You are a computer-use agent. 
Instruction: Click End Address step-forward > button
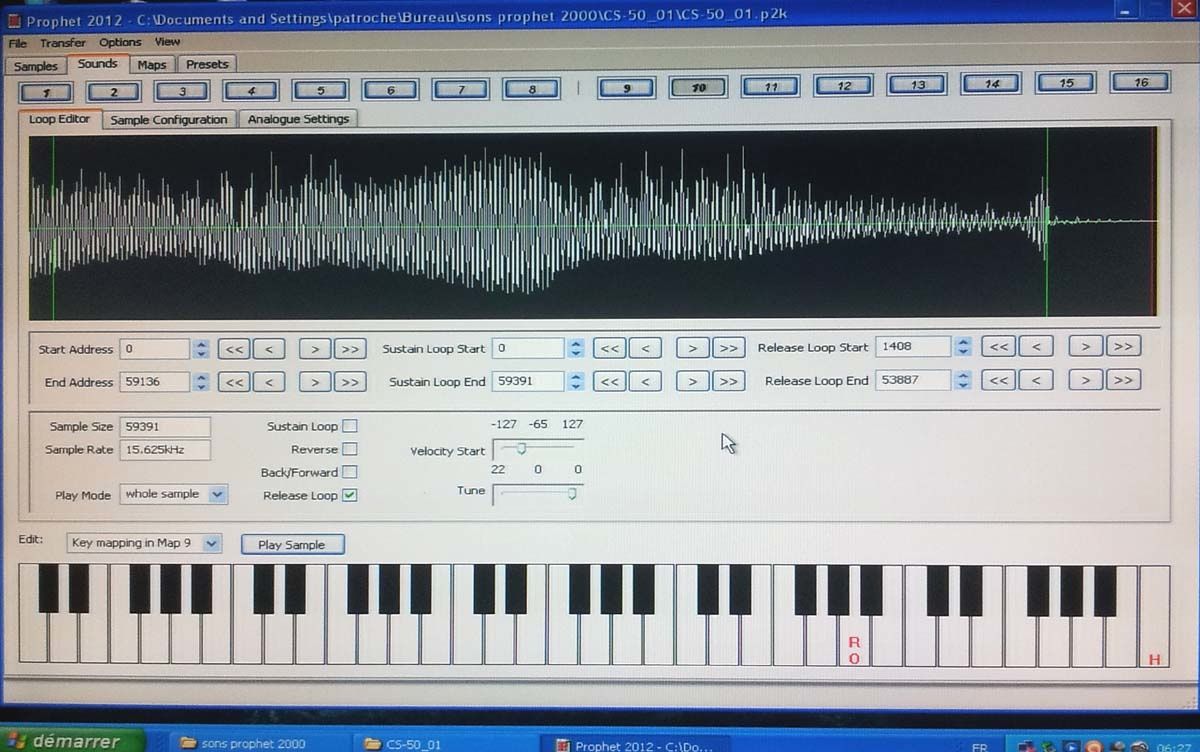click(315, 382)
